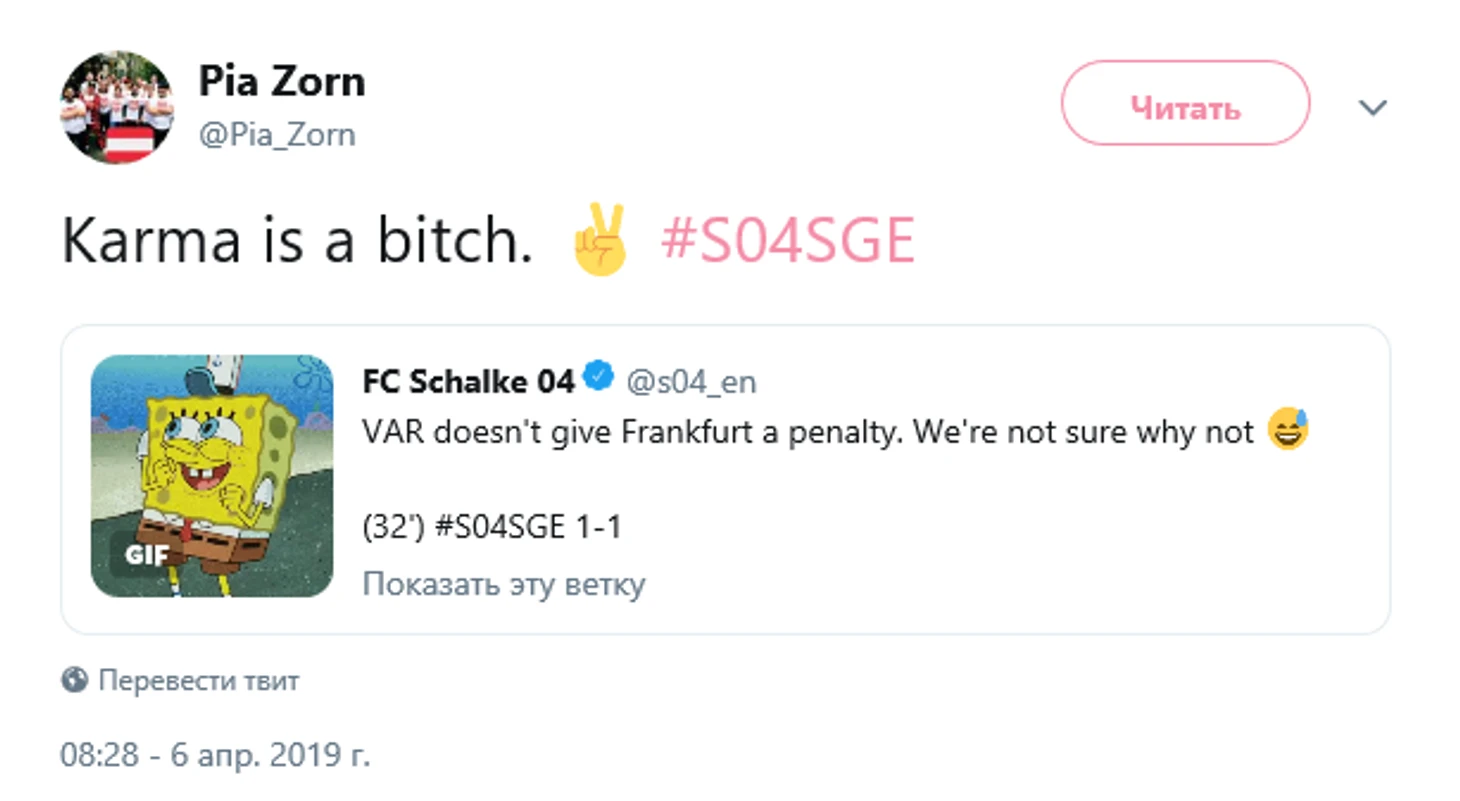Click the "Karma is a bitch." tweet text
Viewport: 1460px width, 801px height.
[x=297, y=241]
